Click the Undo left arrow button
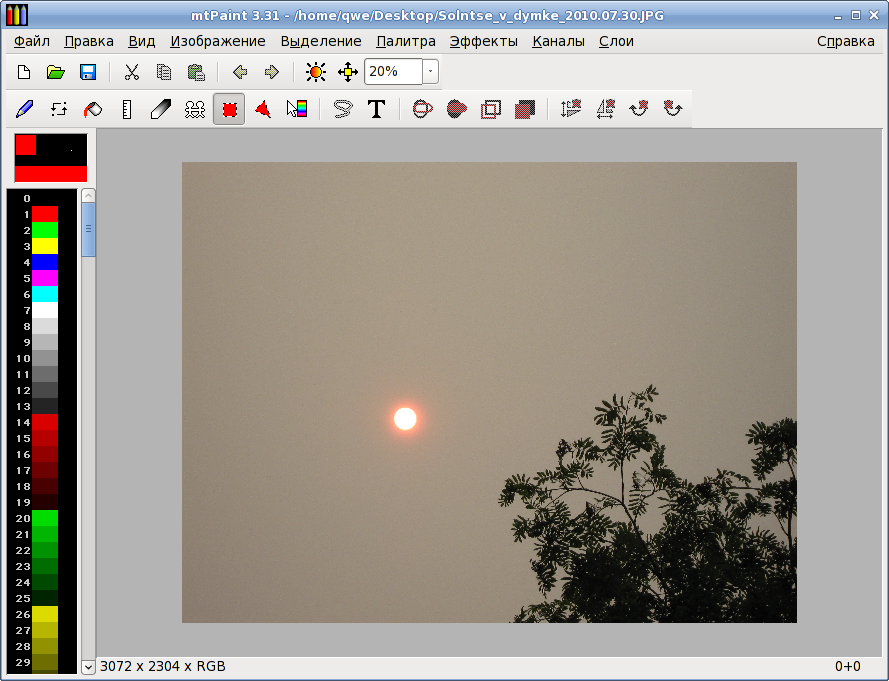This screenshot has height=681, width=889. 240,72
